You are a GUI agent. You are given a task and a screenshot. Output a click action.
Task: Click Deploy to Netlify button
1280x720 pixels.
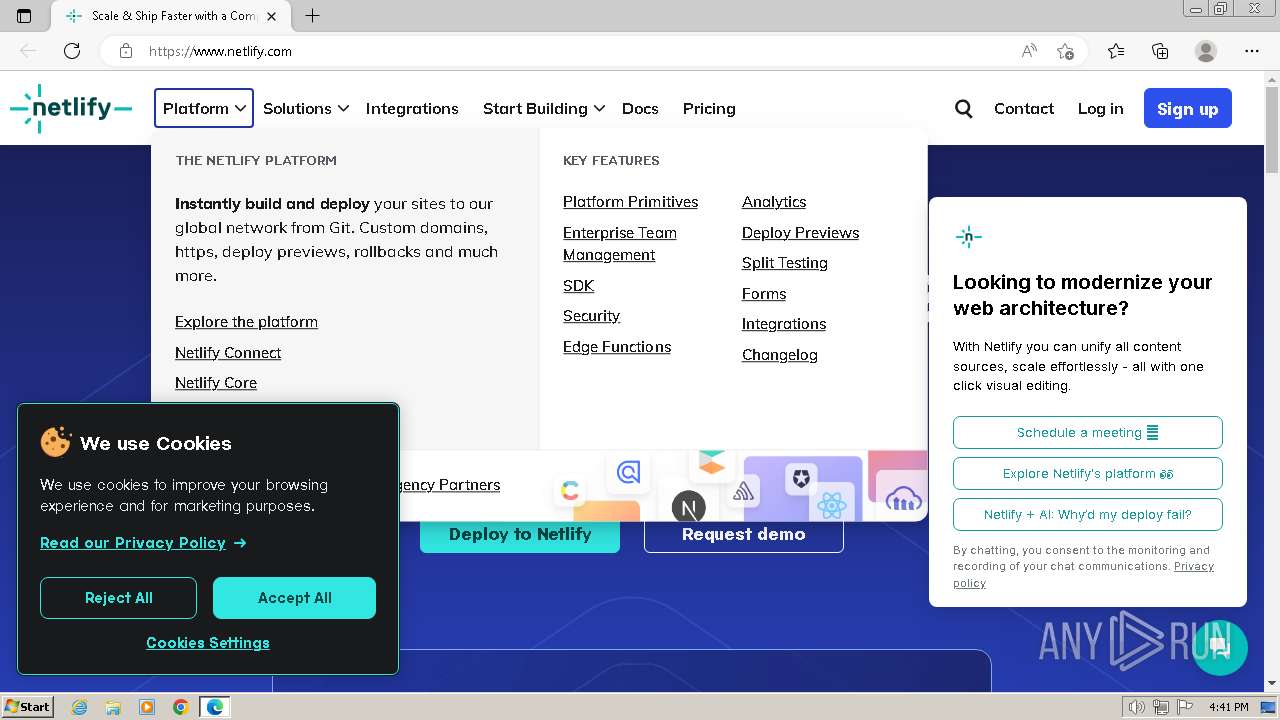(x=520, y=534)
